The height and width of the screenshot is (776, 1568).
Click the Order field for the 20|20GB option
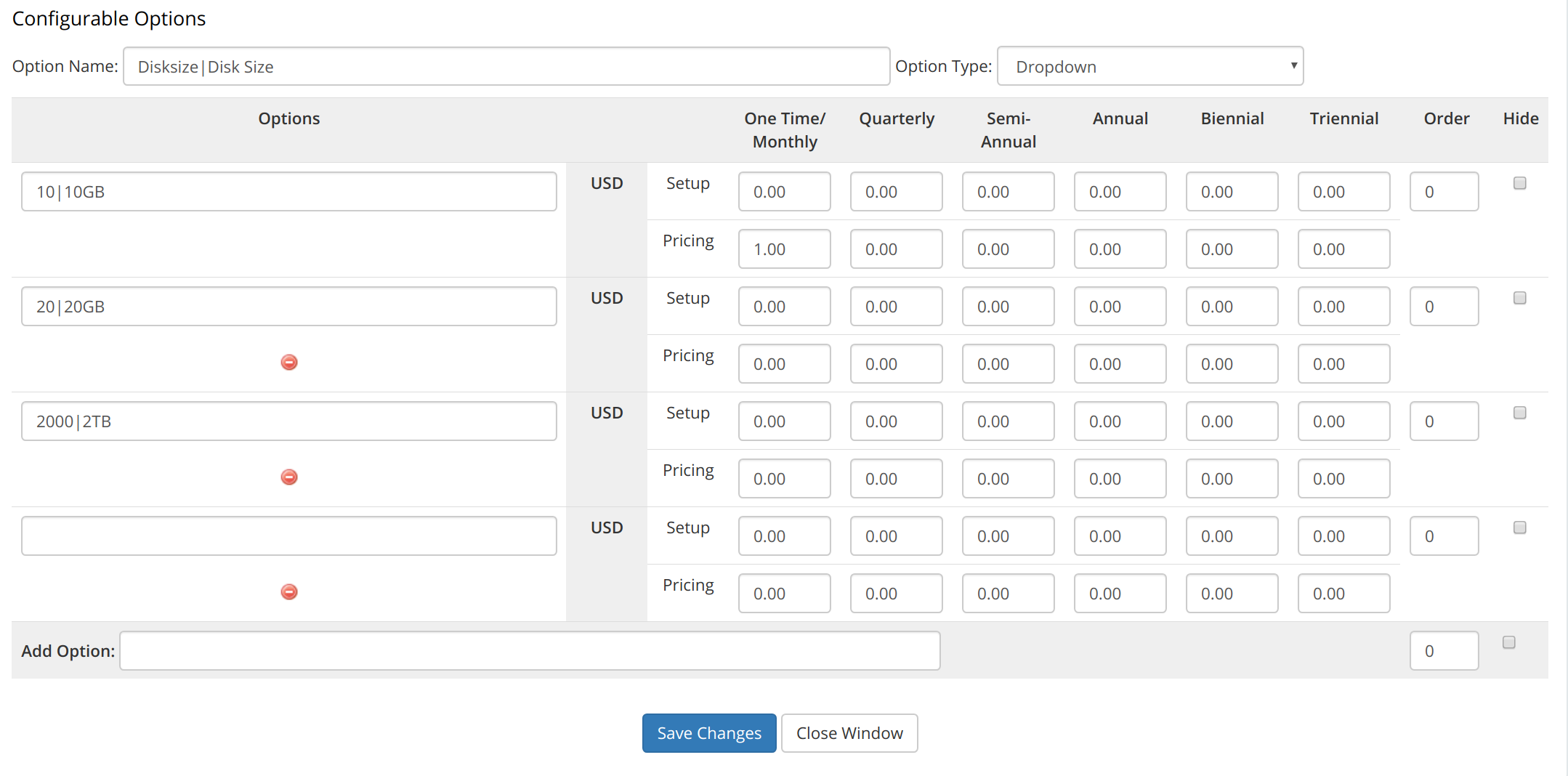click(1444, 306)
